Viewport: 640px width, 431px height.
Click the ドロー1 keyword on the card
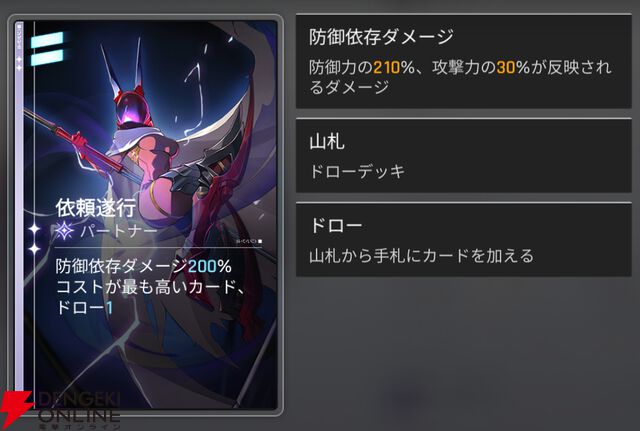point(84,308)
